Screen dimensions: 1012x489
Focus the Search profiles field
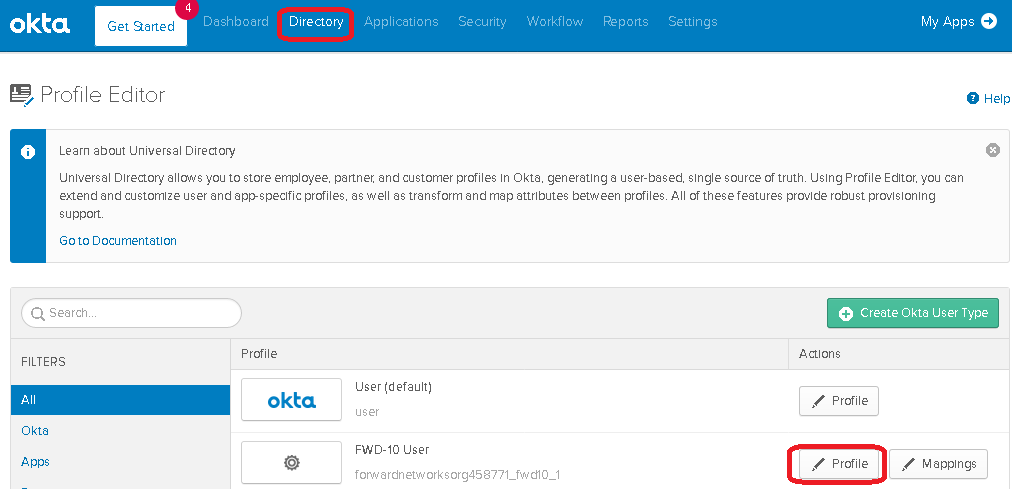[131, 313]
